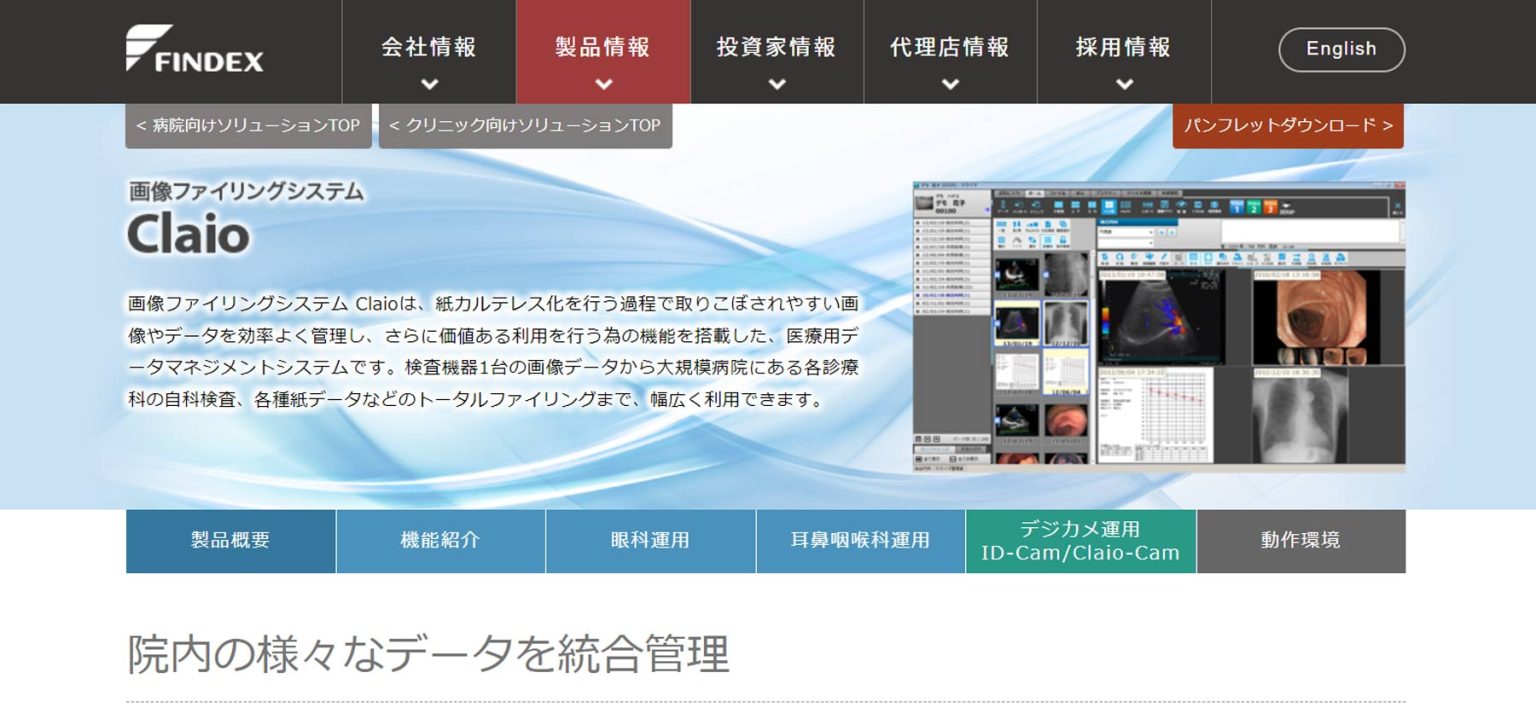Go to 病院向けソリューションTOP

click(247, 125)
